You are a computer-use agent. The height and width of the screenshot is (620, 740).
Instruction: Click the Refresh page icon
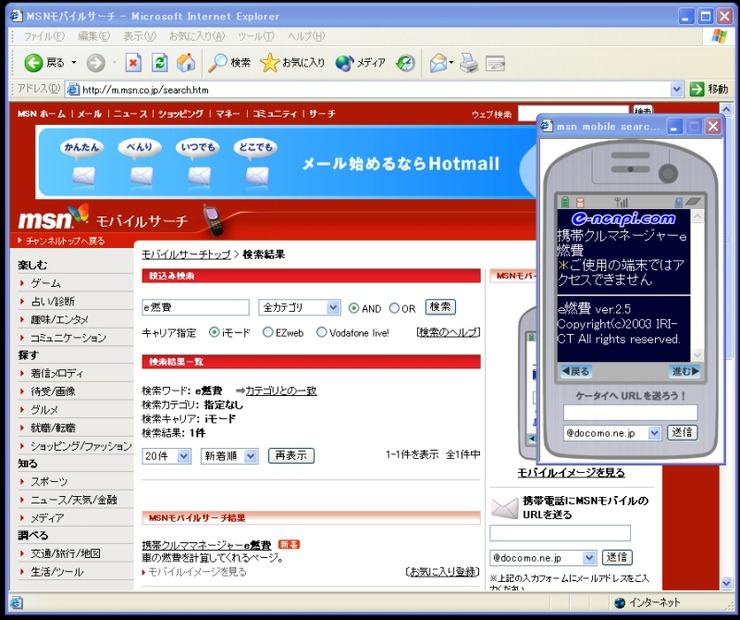click(159, 63)
